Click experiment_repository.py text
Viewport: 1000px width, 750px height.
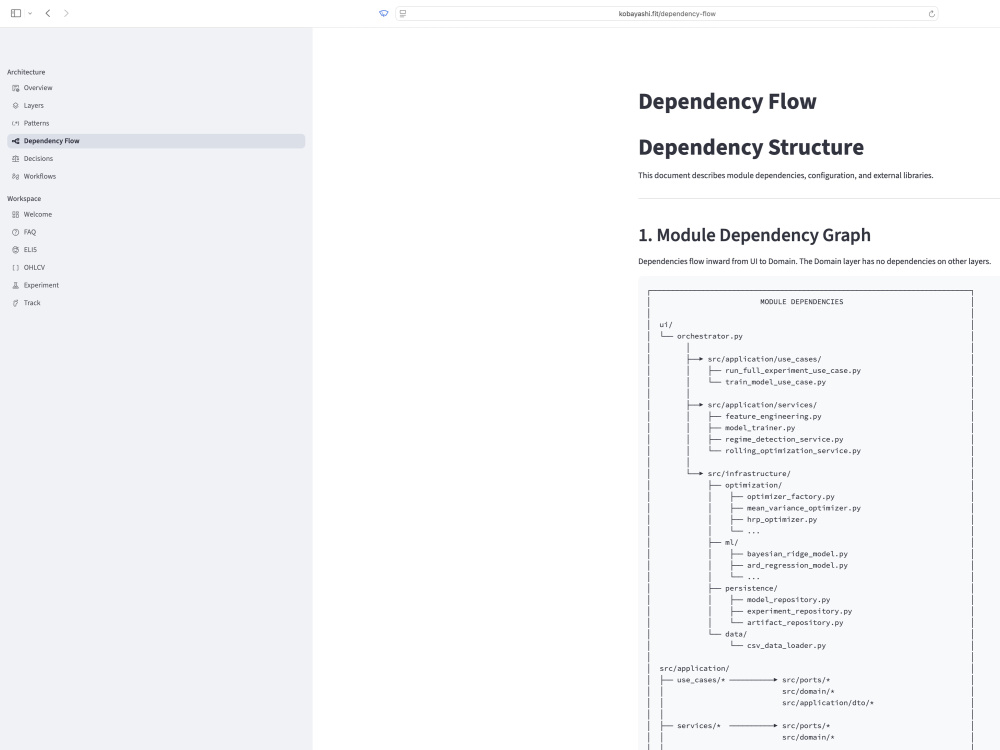pyautogui.click(x=799, y=612)
